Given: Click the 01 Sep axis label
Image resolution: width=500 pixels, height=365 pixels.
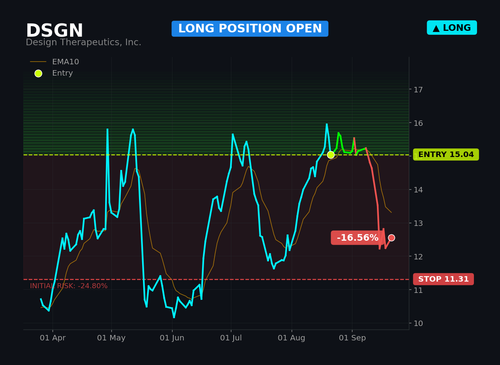Looking at the screenshot, I should point(352,338).
